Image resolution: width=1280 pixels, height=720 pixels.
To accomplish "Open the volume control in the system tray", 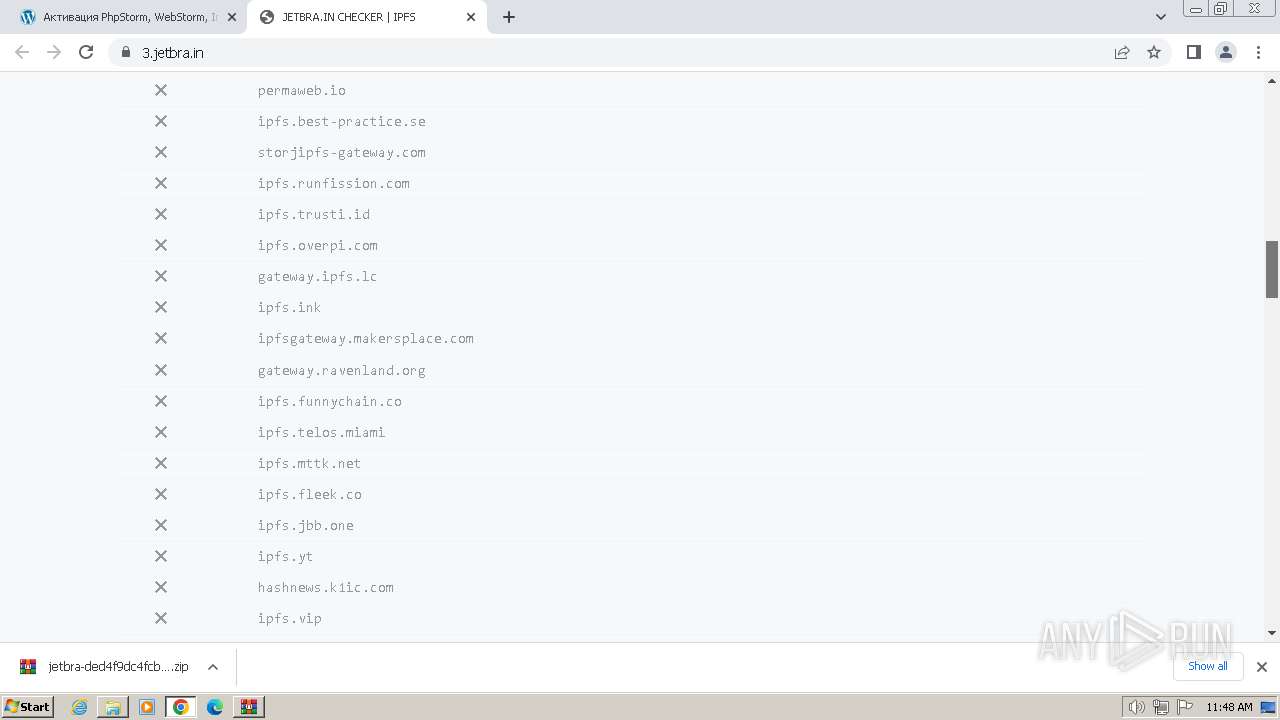I will 1136,707.
